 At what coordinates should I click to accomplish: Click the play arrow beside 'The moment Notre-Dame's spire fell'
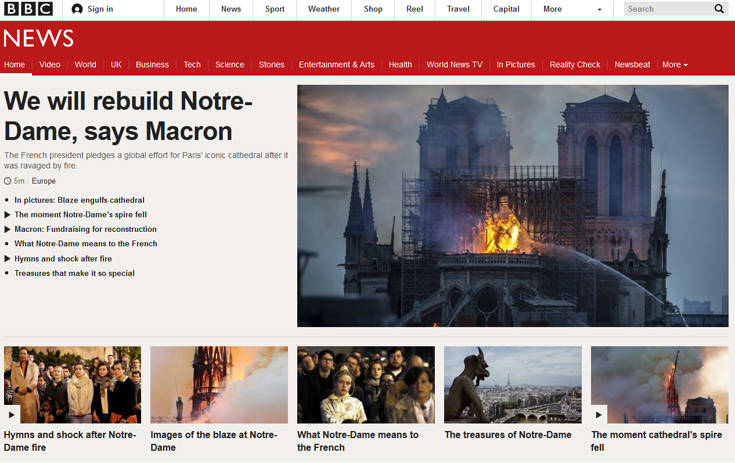coord(7,215)
